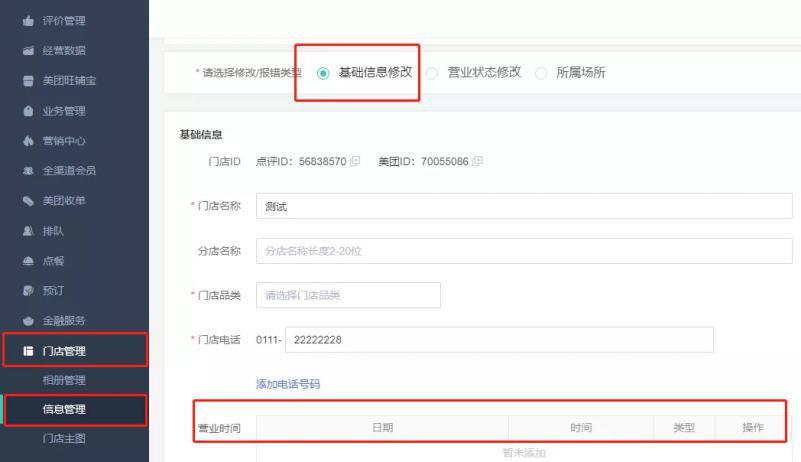Open 经营数据 in the sidebar
The image size is (801, 462).
pyautogui.click(x=64, y=51)
